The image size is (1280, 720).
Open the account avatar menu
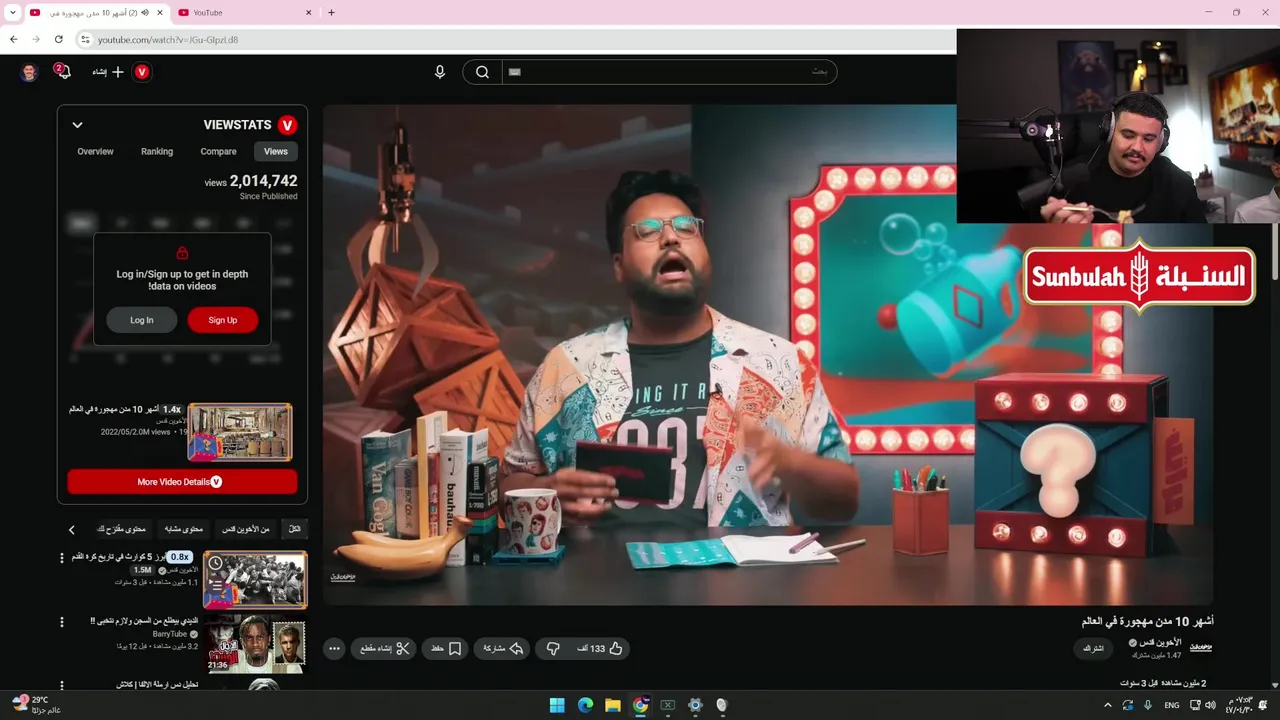click(29, 72)
